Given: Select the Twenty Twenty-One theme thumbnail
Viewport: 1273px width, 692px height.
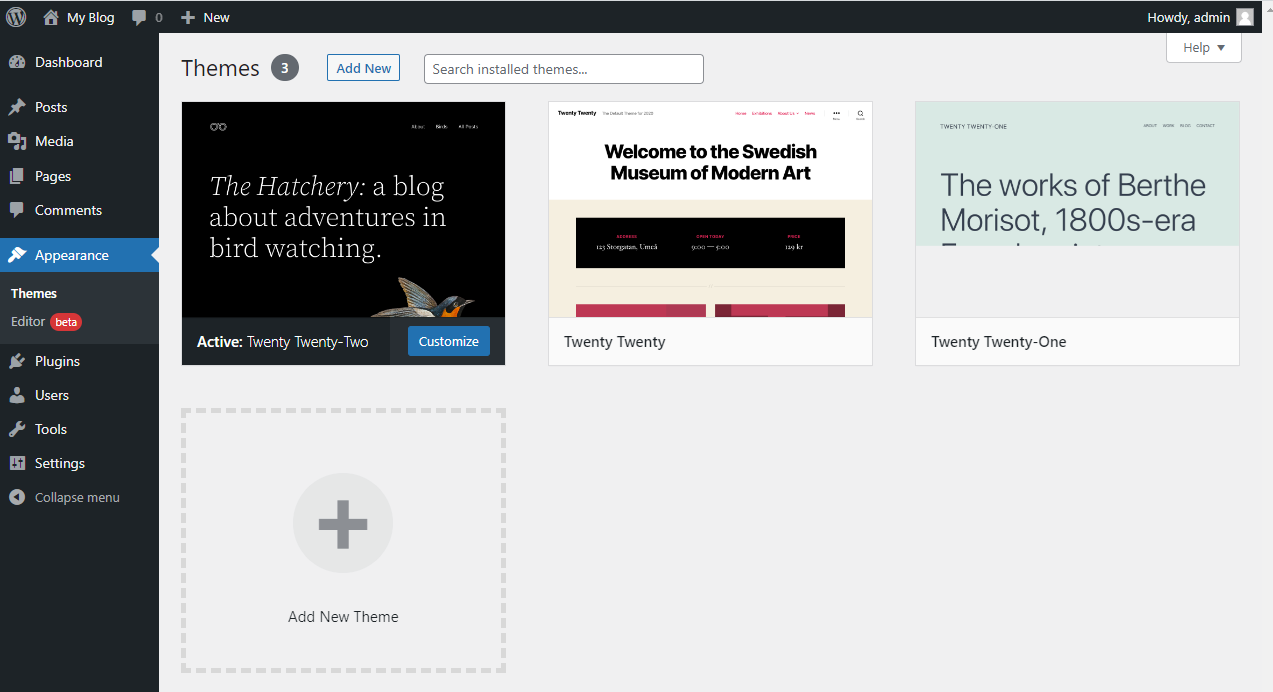Looking at the screenshot, I should (1077, 209).
